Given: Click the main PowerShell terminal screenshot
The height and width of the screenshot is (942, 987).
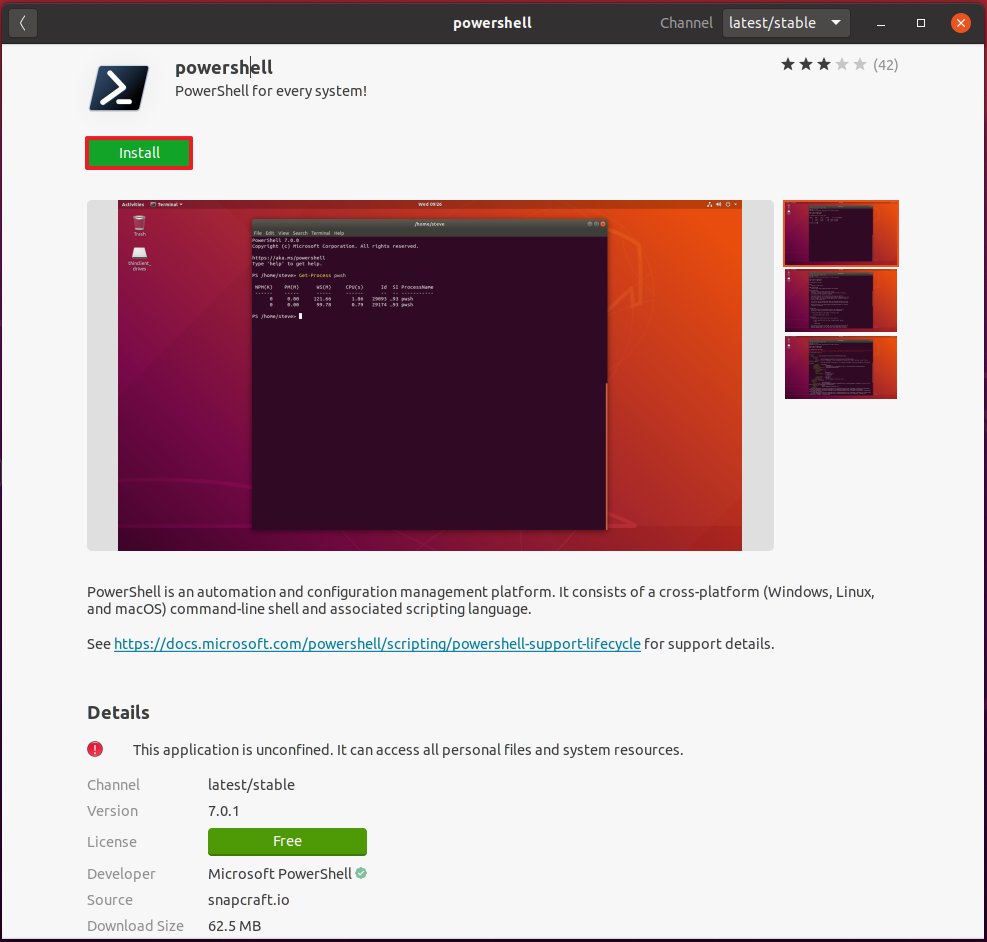Looking at the screenshot, I should [x=430, y=374].
